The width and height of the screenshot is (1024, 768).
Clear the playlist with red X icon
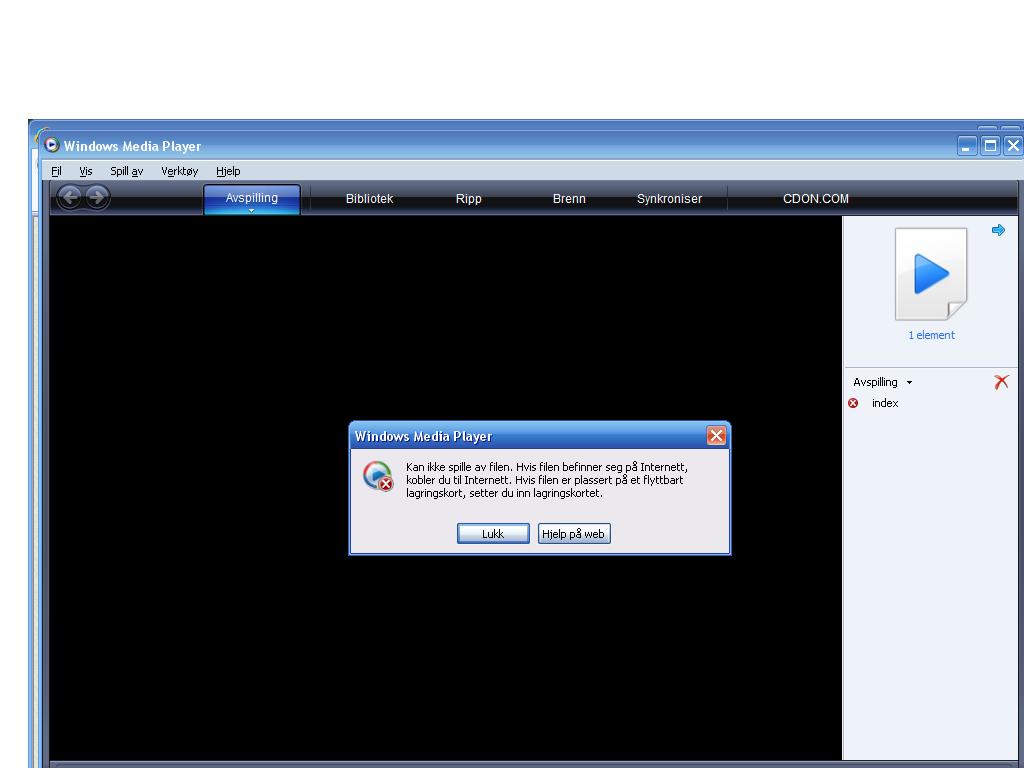point(1000,382)
